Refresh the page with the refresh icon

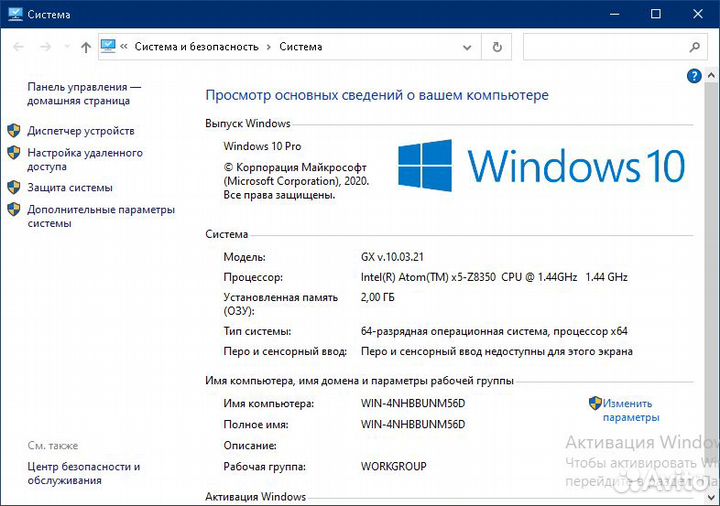point(497,46)
